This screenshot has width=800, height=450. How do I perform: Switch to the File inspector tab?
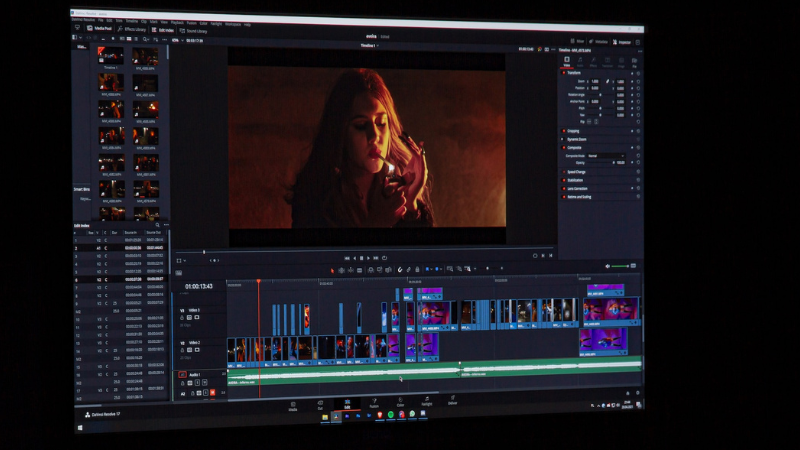point(634,63)
